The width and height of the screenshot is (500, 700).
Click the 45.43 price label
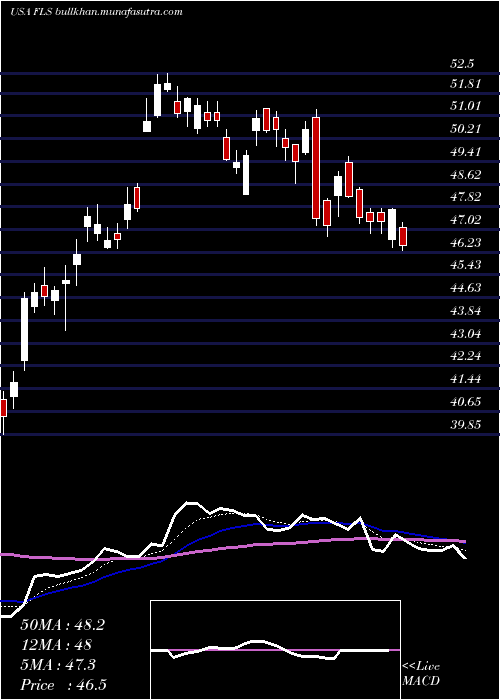click(x=465, y=265)
